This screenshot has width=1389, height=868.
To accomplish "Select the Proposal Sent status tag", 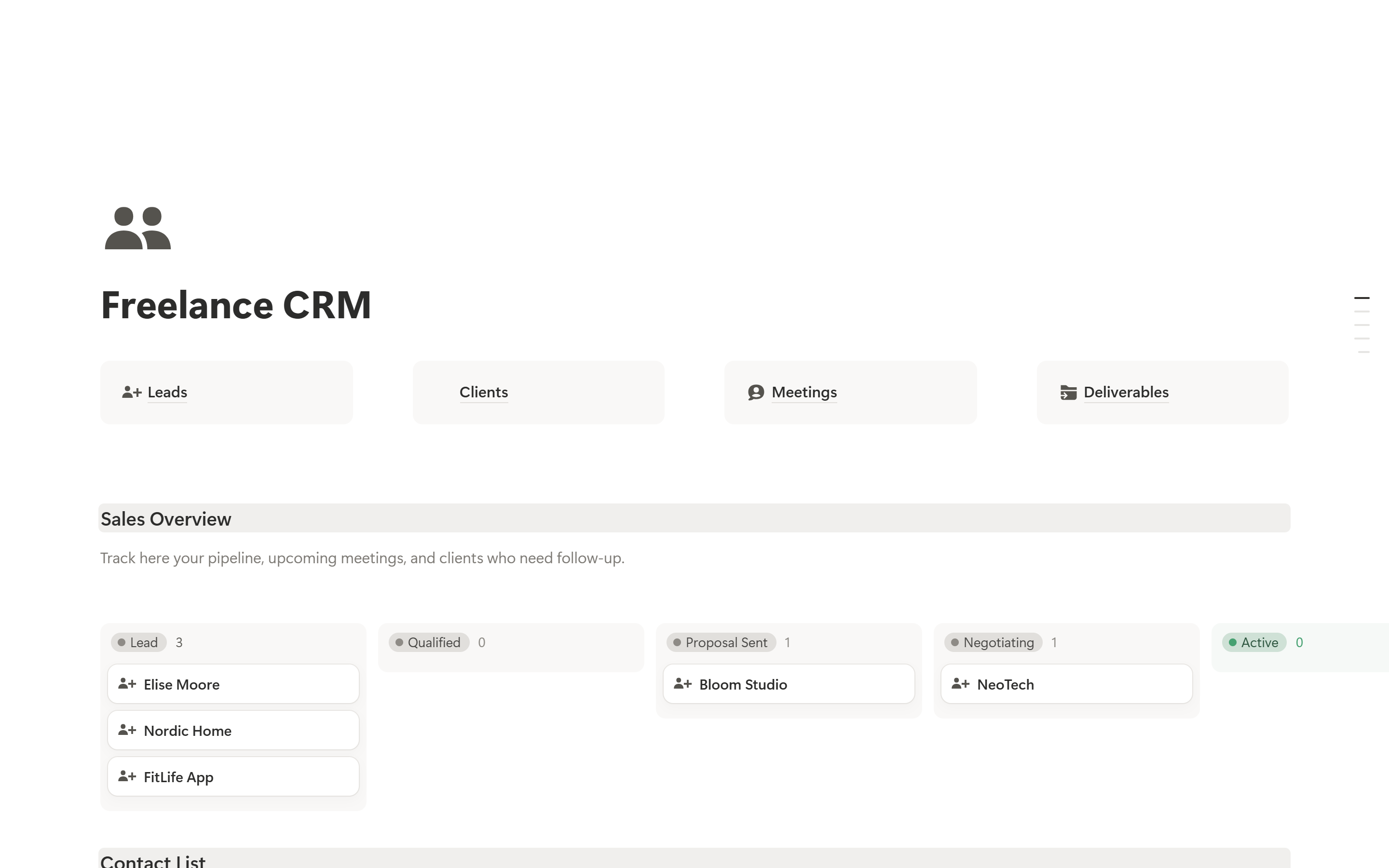I will [721, 642].
